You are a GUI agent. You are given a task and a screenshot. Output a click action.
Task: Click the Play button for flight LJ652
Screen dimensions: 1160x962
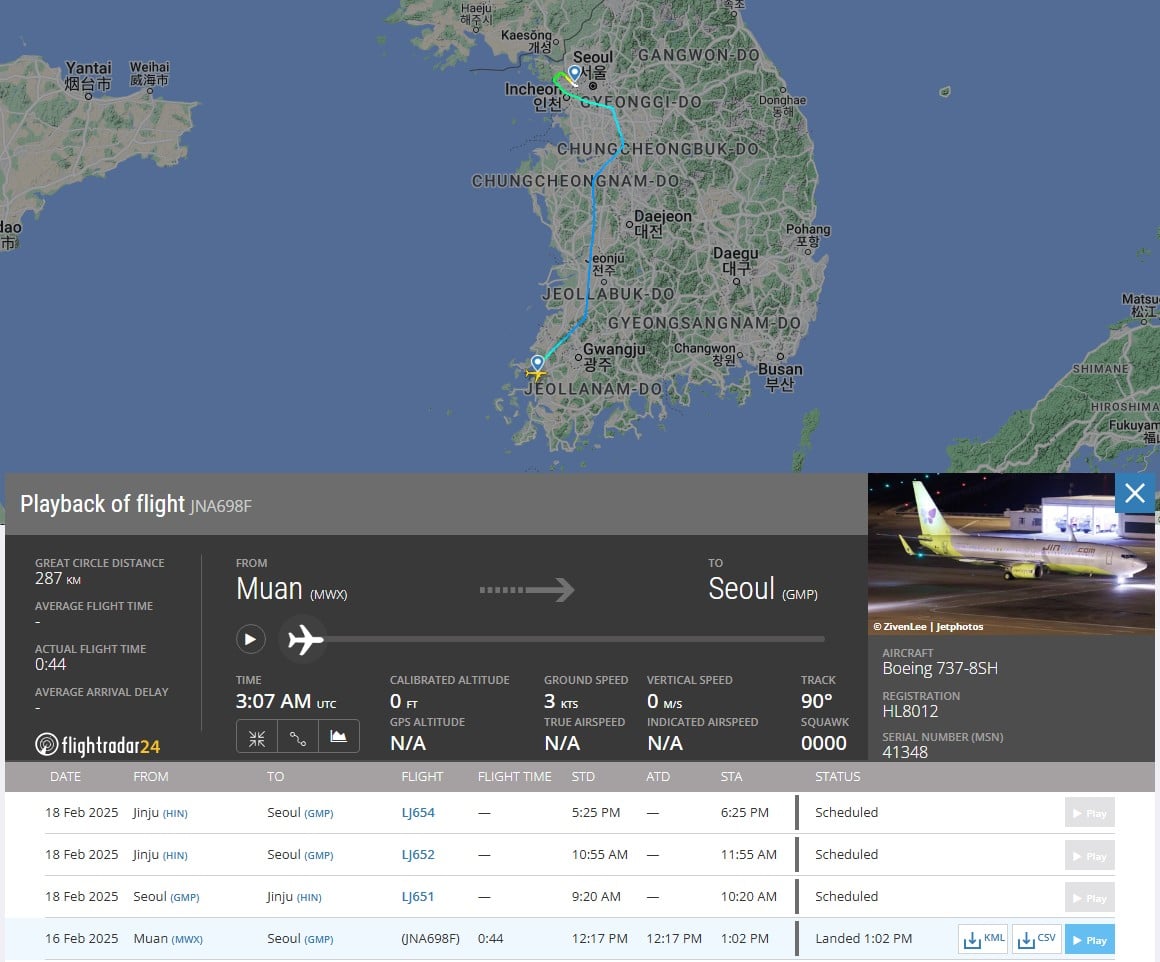click(1090, 855)
